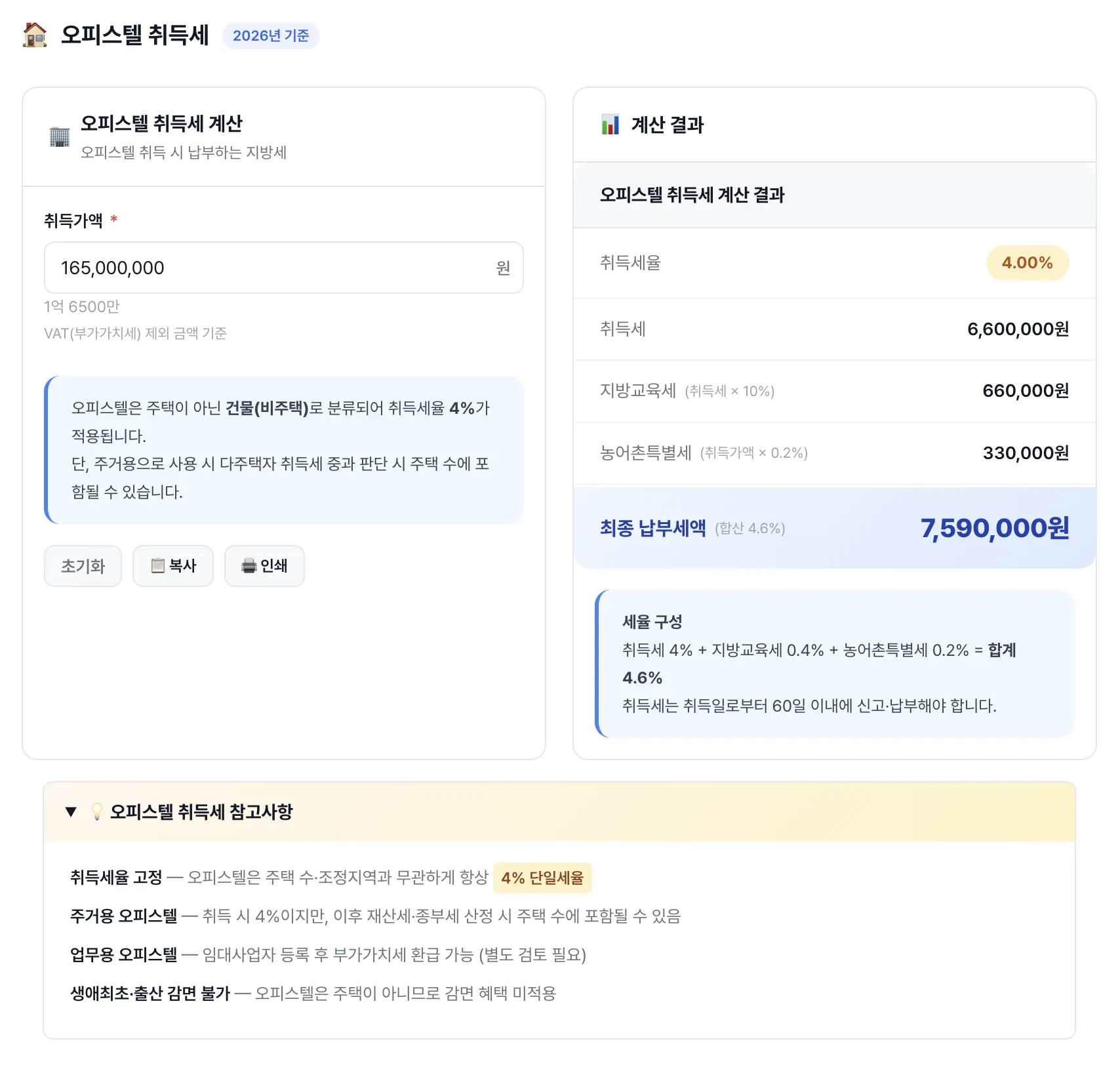Click the printer icon on the 인쇄 button
1120x1073 pixels.
coord(249,566)
